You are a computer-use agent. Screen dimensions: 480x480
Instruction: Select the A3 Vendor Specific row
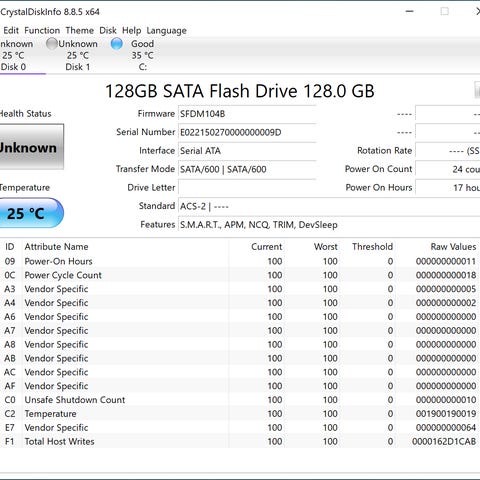240,289
